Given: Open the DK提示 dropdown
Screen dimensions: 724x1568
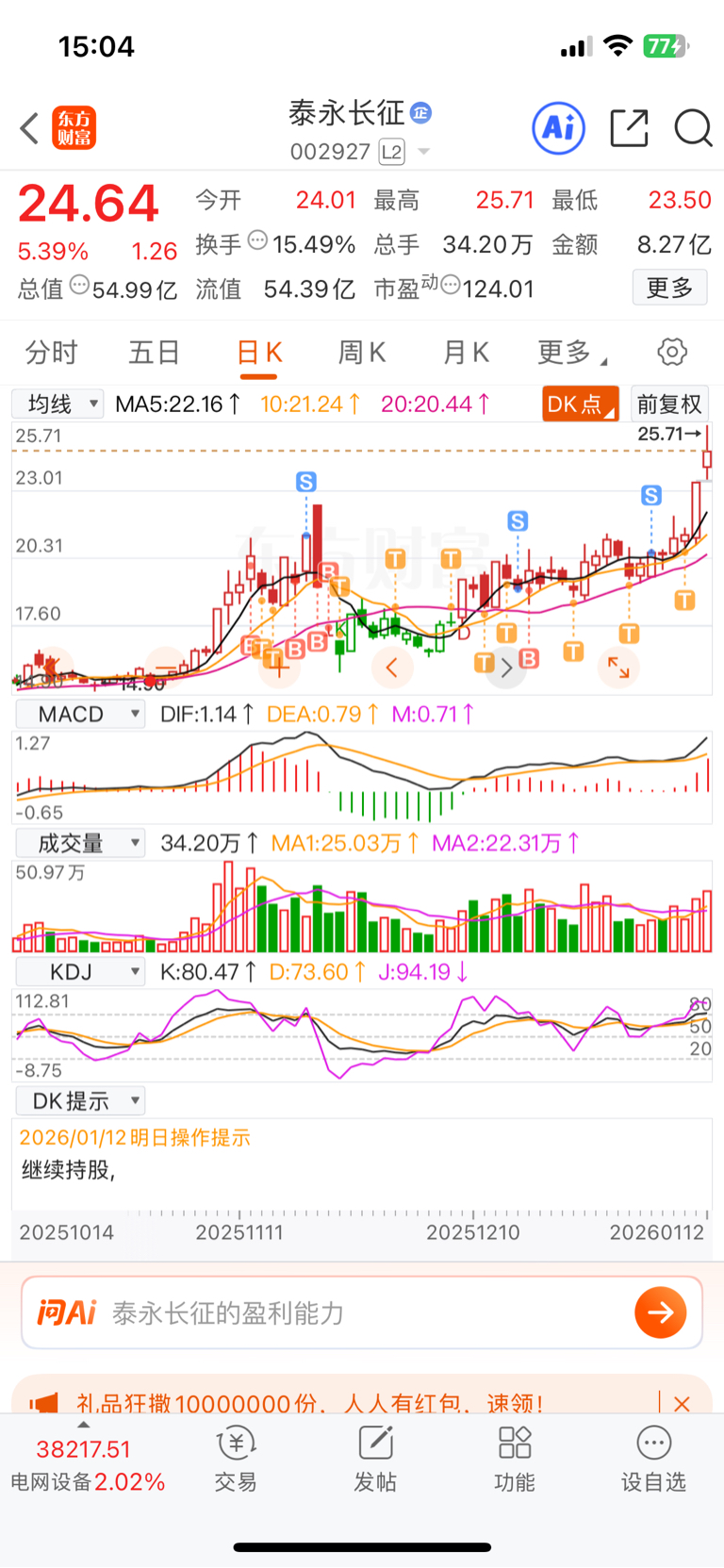Looking at the screenshot, I should click(80, 1100).
